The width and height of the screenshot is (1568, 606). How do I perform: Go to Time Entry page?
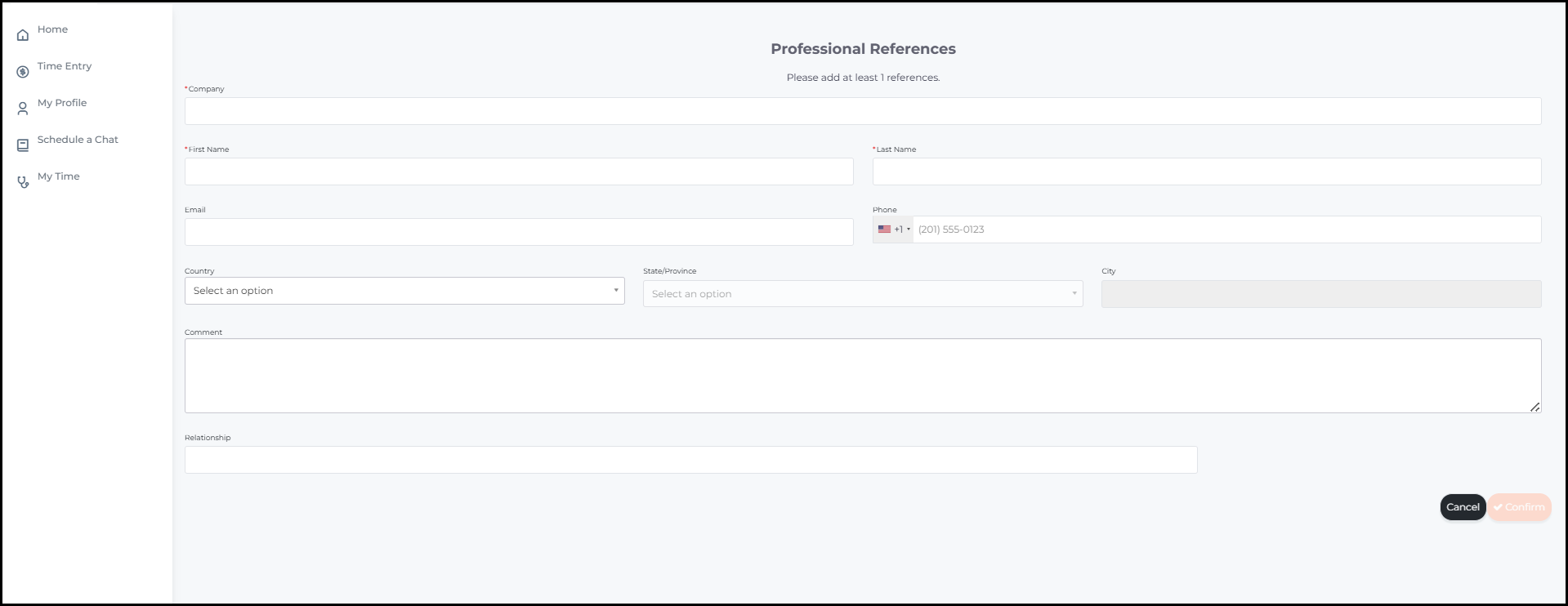[65, 66]
